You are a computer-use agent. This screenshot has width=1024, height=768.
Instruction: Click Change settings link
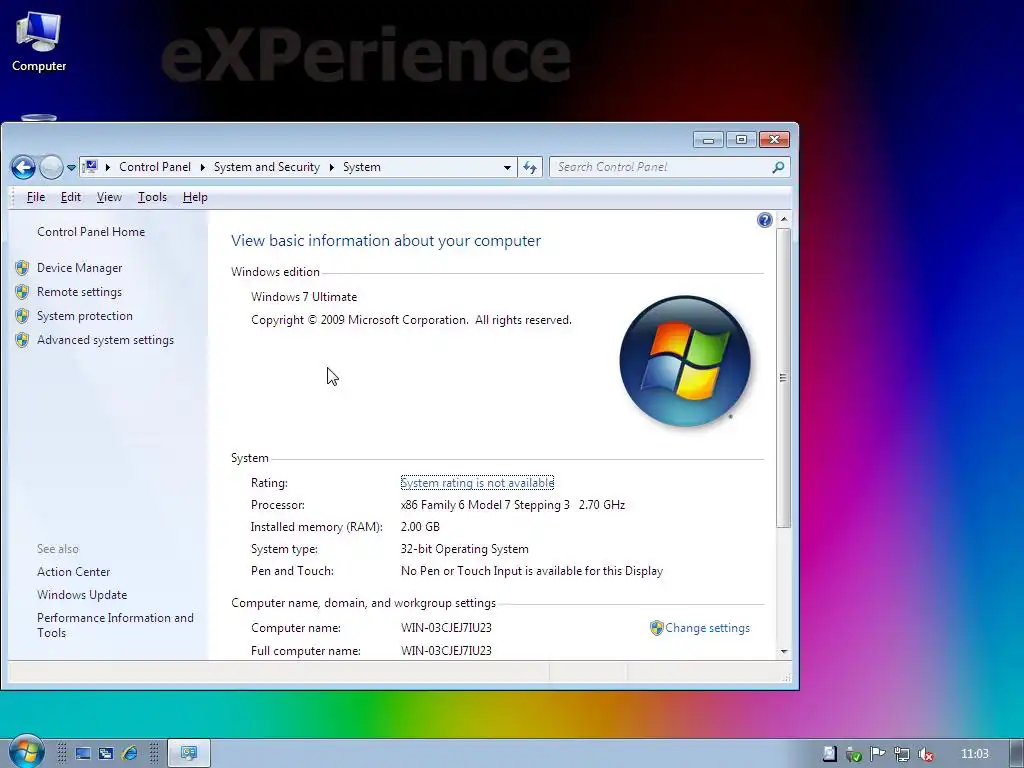point(707,628)
